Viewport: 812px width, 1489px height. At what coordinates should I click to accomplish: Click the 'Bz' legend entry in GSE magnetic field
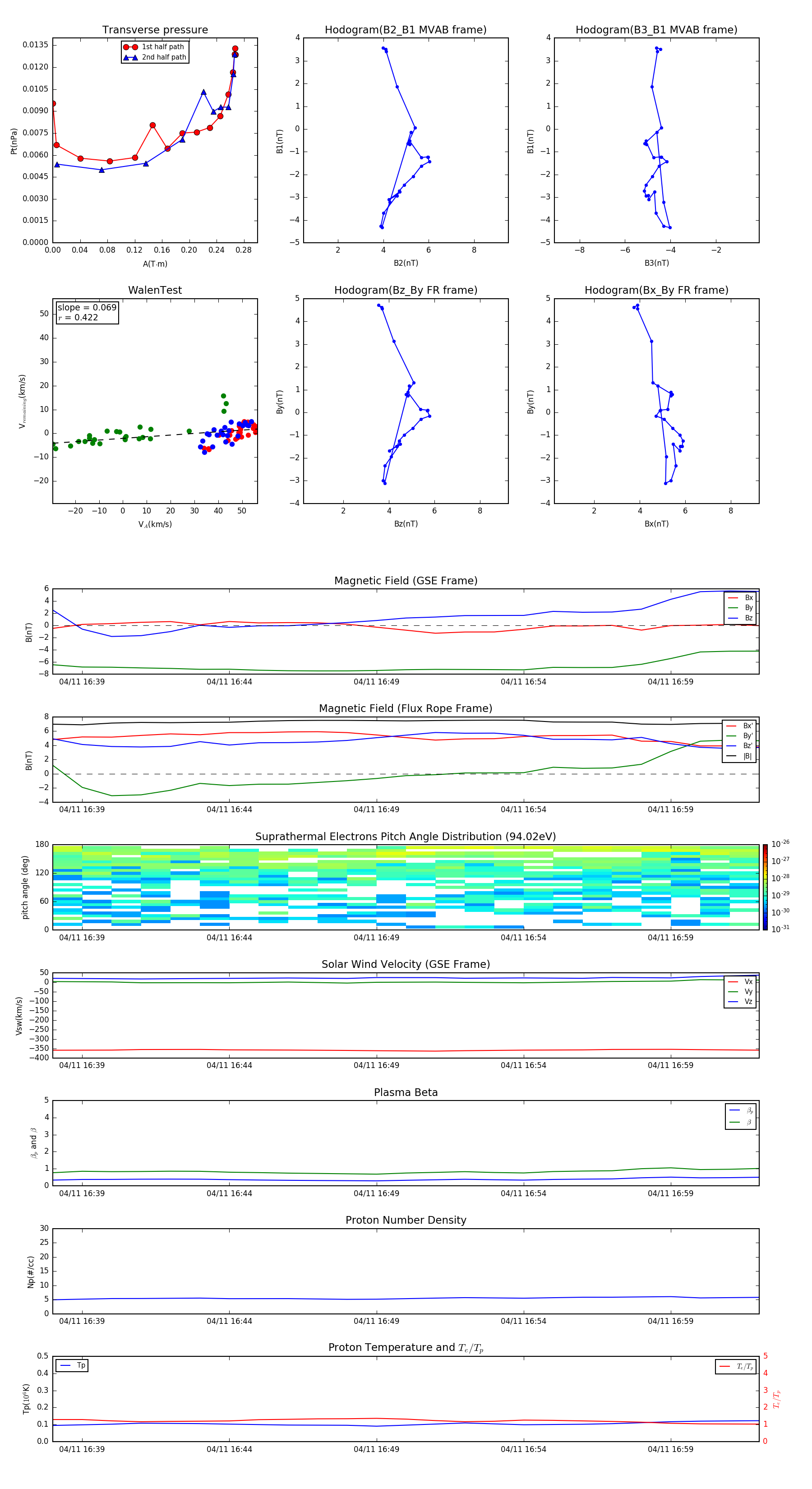(741, 618)
